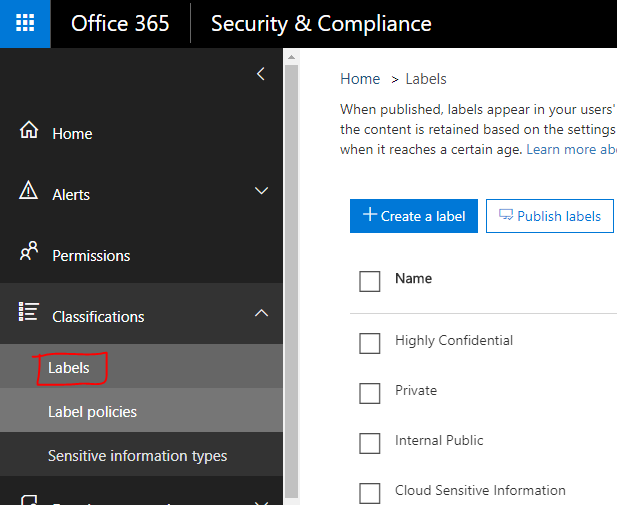
Task: Check the Internal Public label box
Action: pos(369,443)
